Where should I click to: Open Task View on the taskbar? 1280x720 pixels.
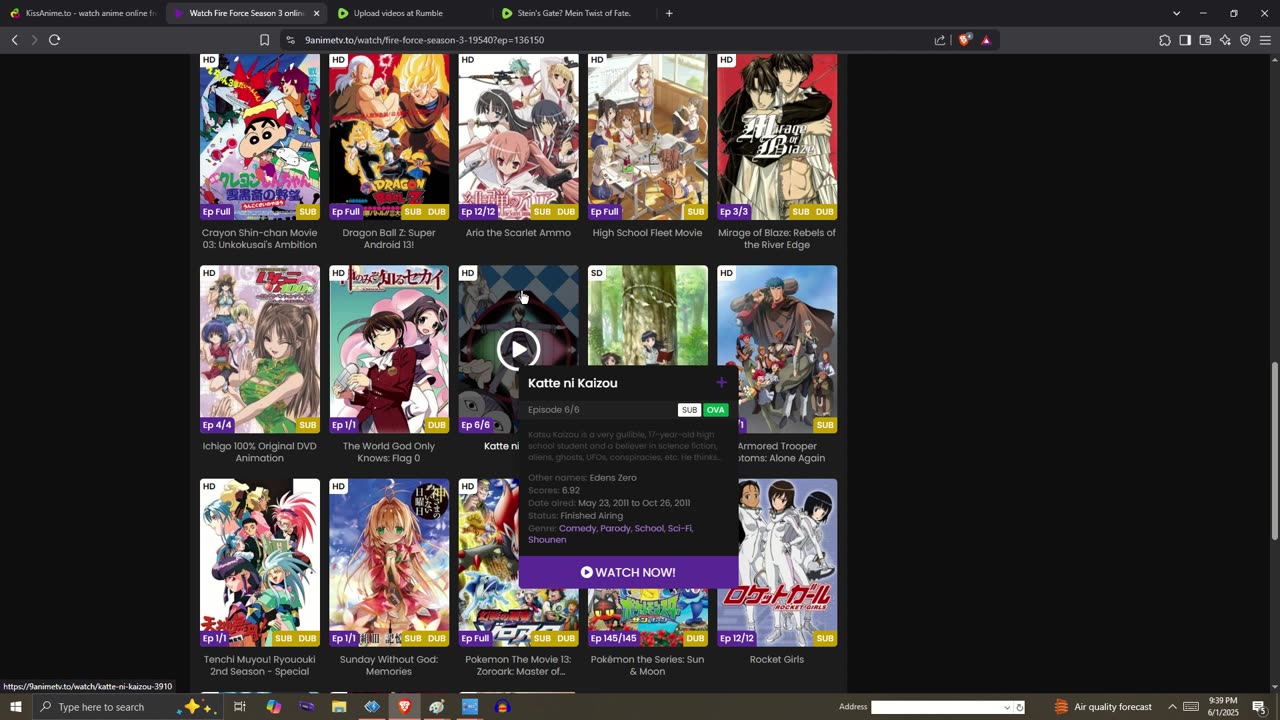[240, 707]
